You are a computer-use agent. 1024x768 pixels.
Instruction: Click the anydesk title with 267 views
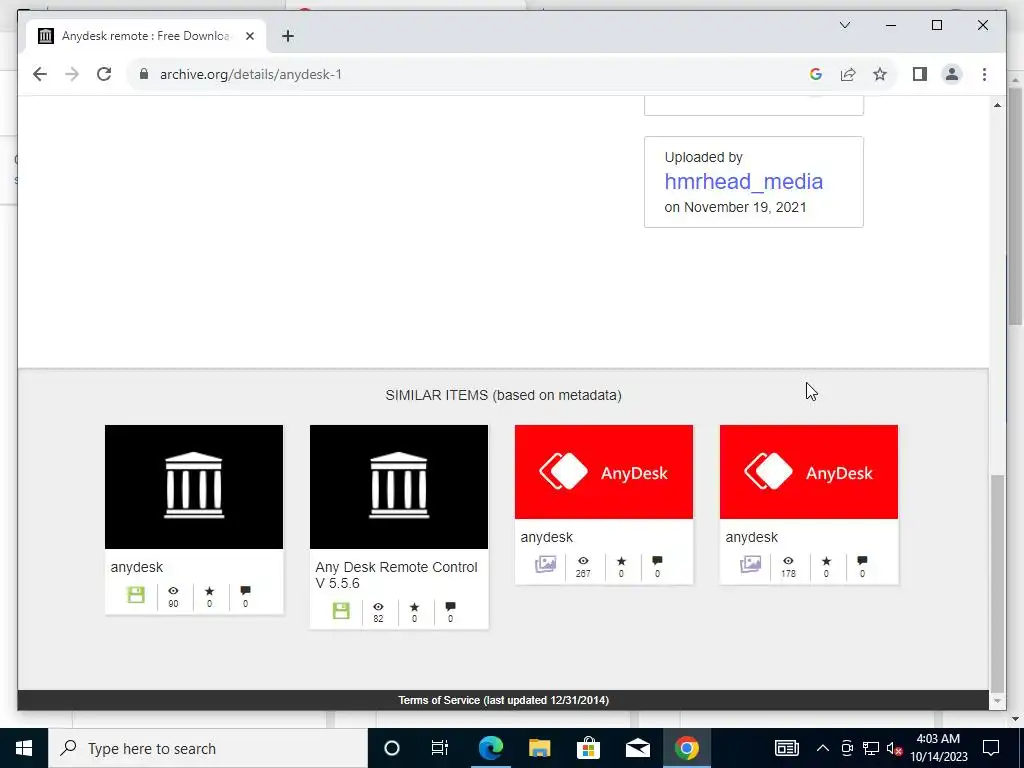point(547,537)
